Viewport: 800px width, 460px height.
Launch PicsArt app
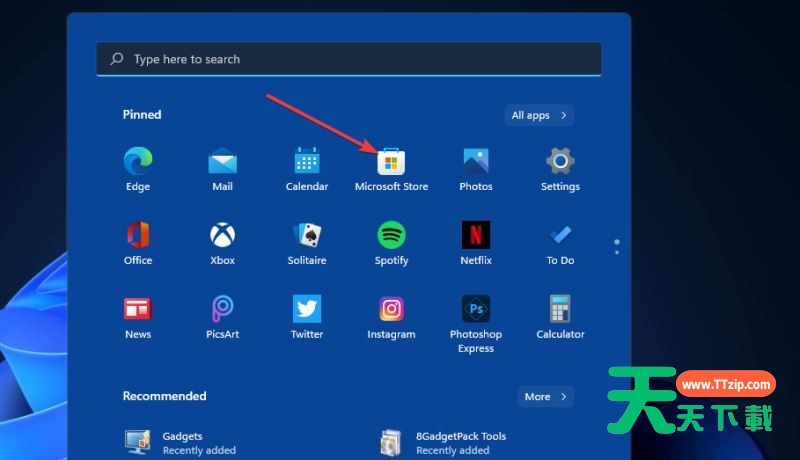point(222,317)
